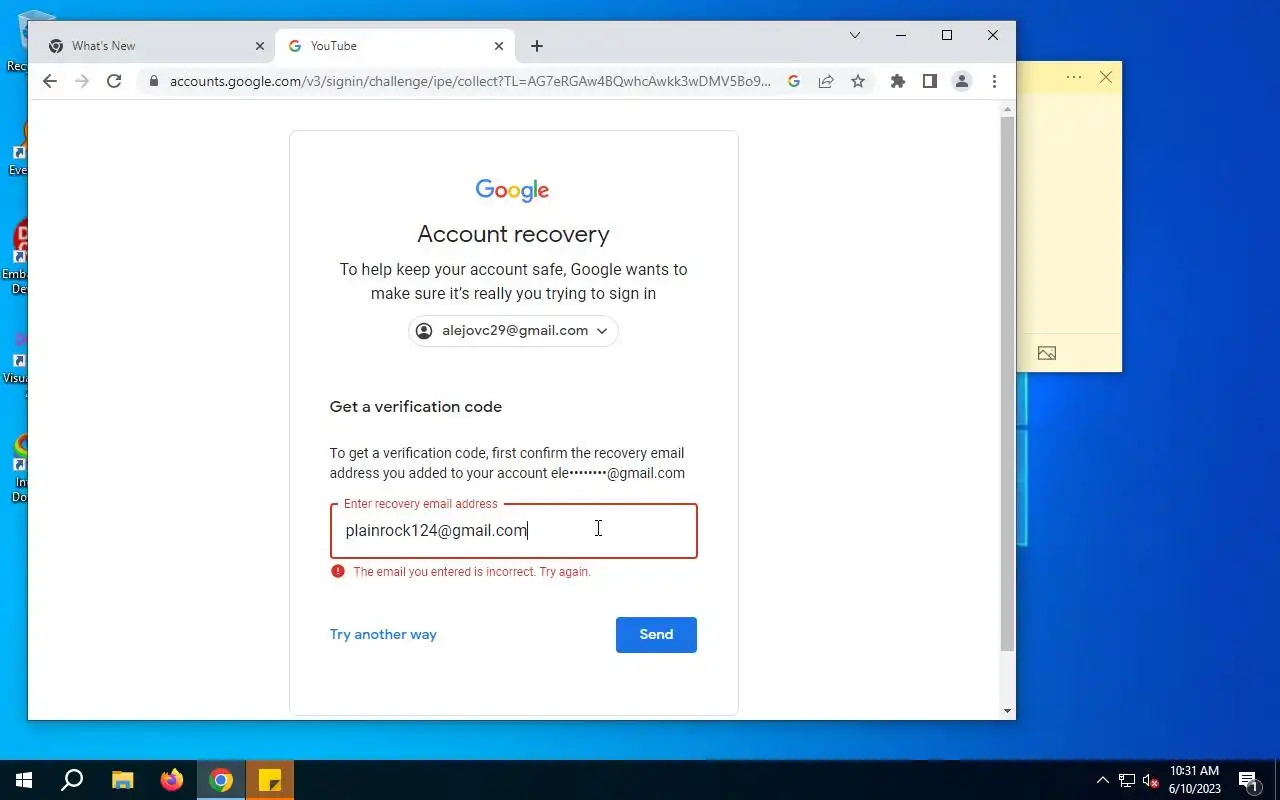Click the Account recovery heading
The height and width of the screenshot is (800, 1280).
pyautogui.click(x=513, y=234)
